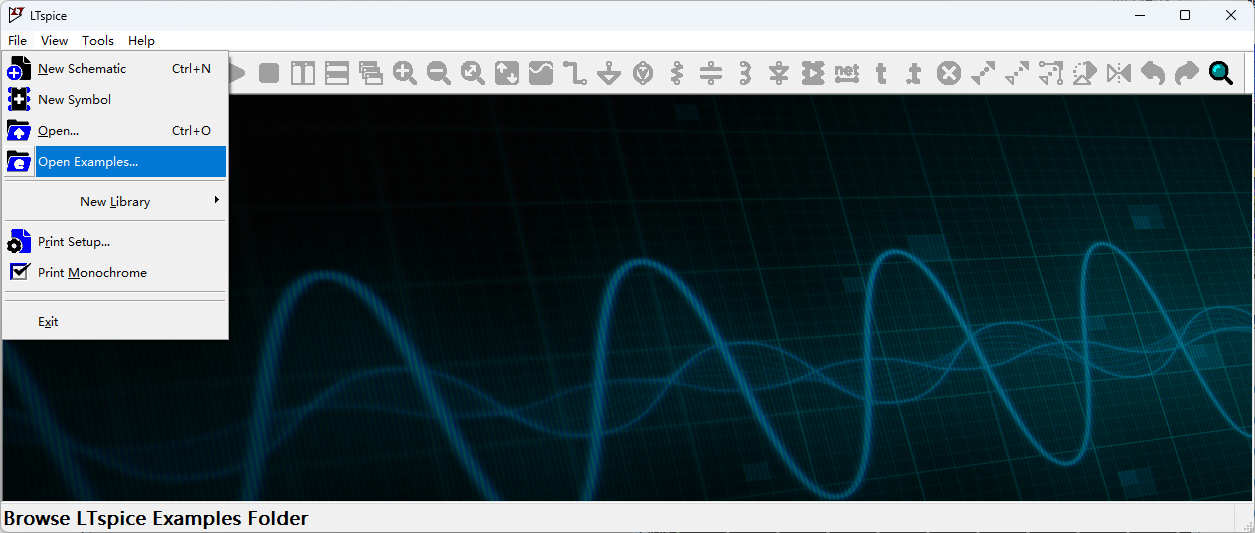Open the Tools menu
The width and height of the screenshot is (1255, 533).
[x=98, y=41]
